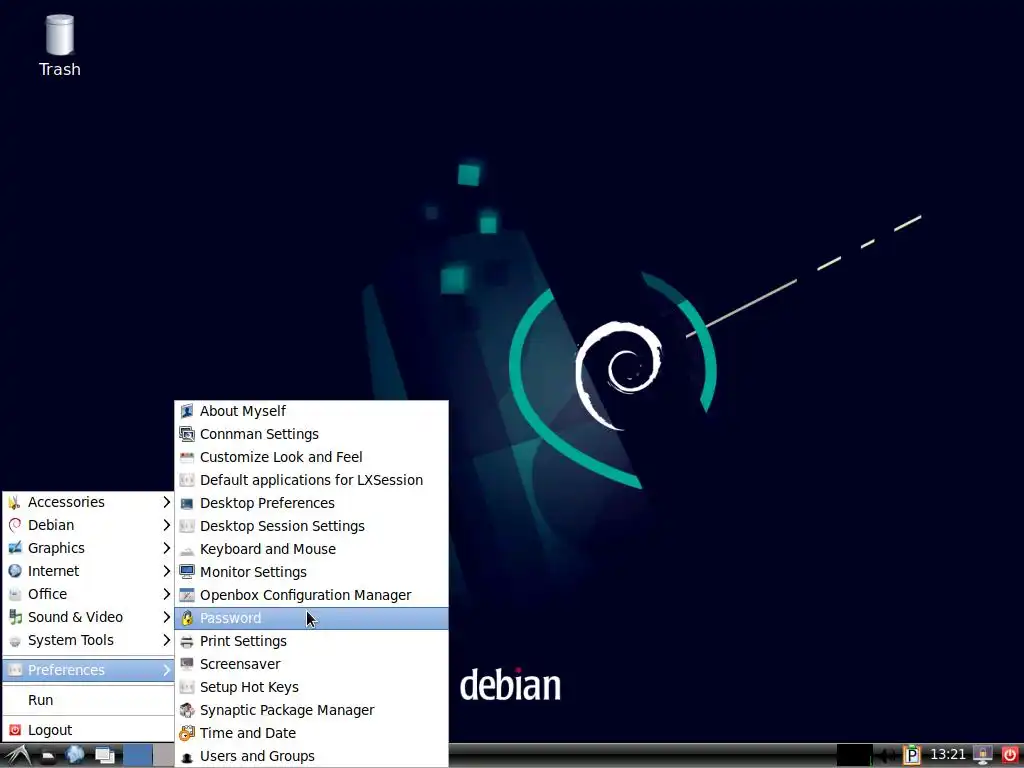
Task: Click the Desktop Preferences icon
Action: (187, 504)
